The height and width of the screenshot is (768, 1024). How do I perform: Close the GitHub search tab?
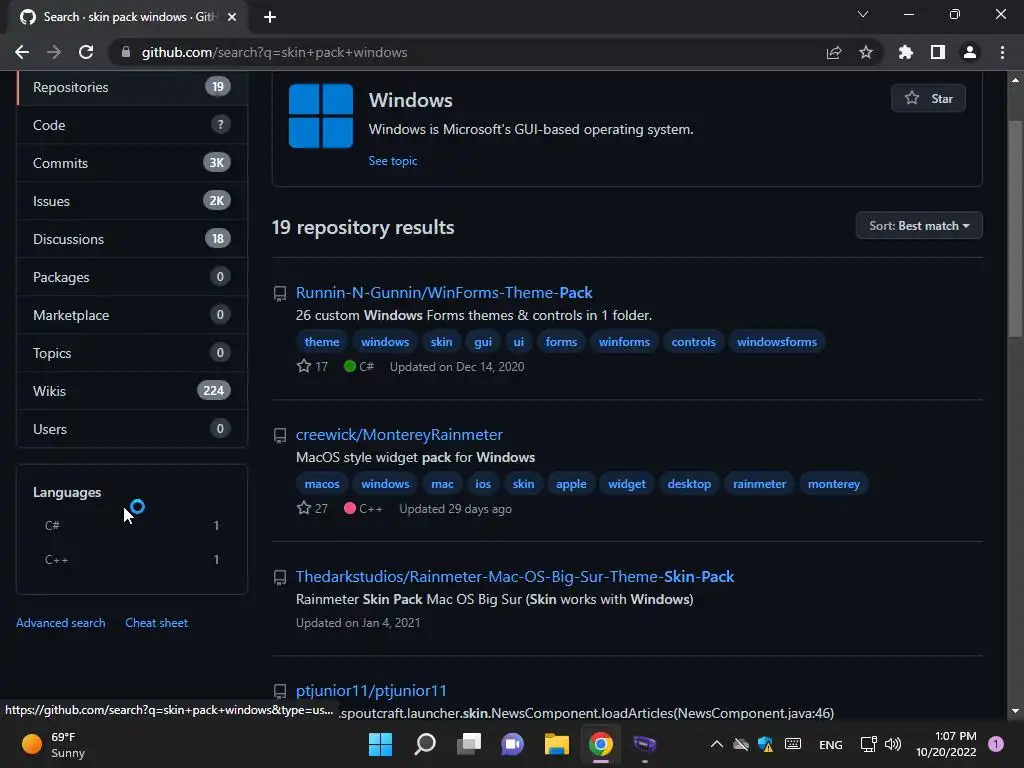232,17
